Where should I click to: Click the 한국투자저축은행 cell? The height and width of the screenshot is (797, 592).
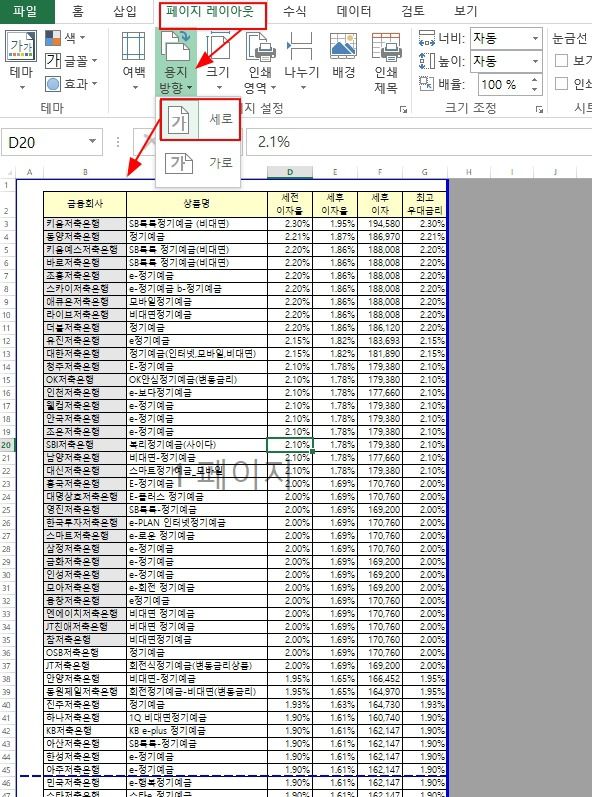(85, 523)
